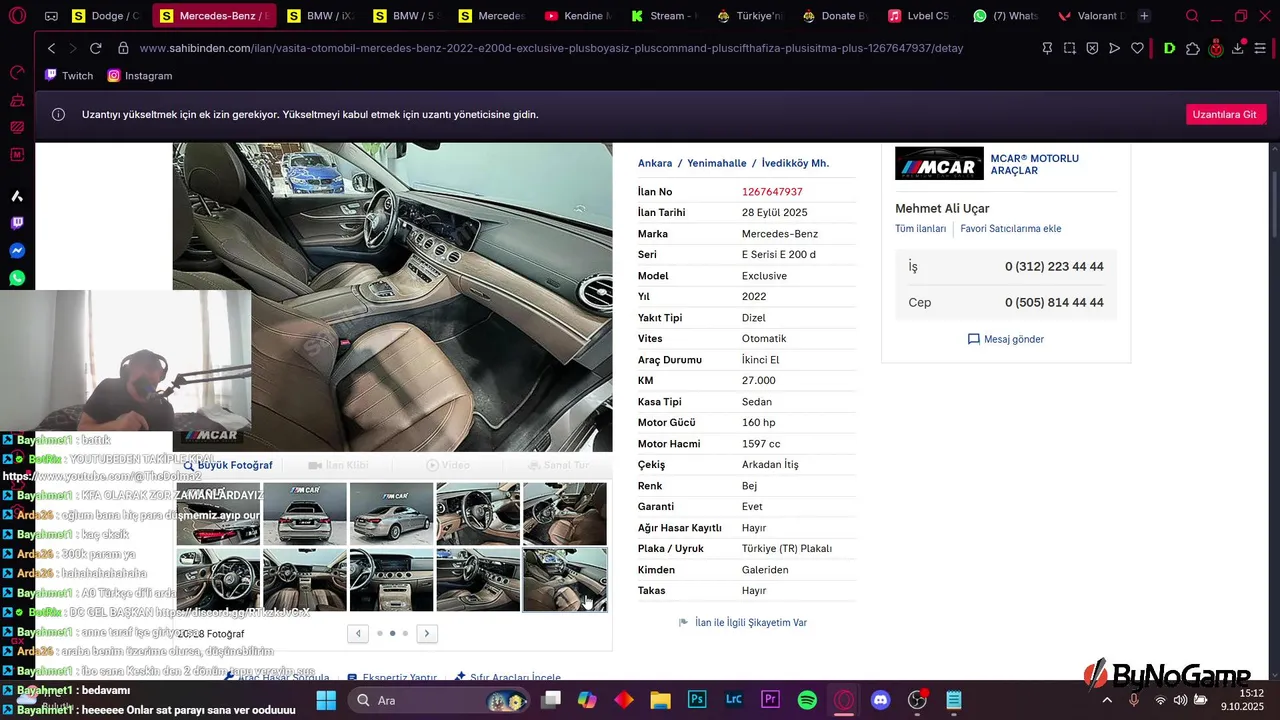This screenshot has height=720, width=1280.
Task: Open MCAR Motorlu Araçlar store link
Action: [1034, 164]
